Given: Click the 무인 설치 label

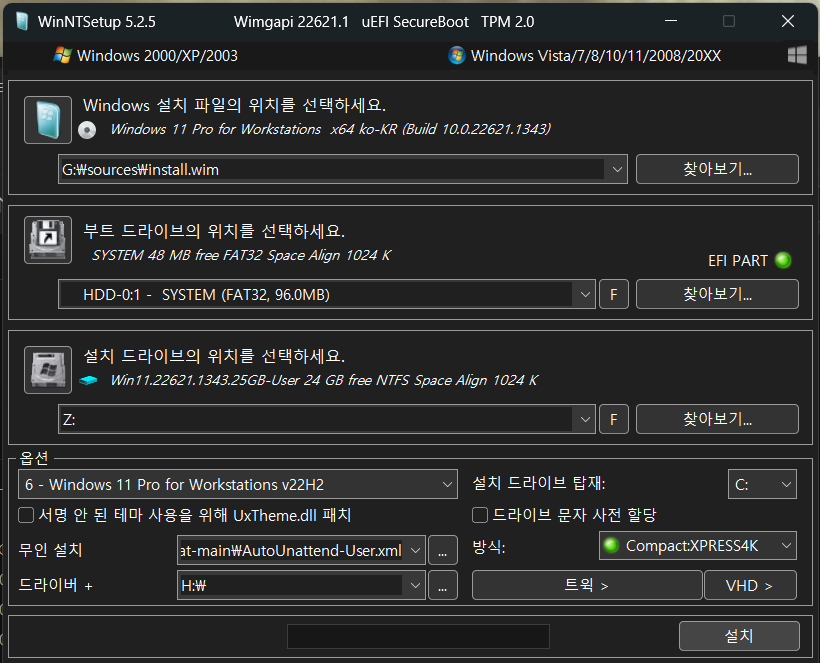Looking at the screenshot, I should [x=51, y=550].
